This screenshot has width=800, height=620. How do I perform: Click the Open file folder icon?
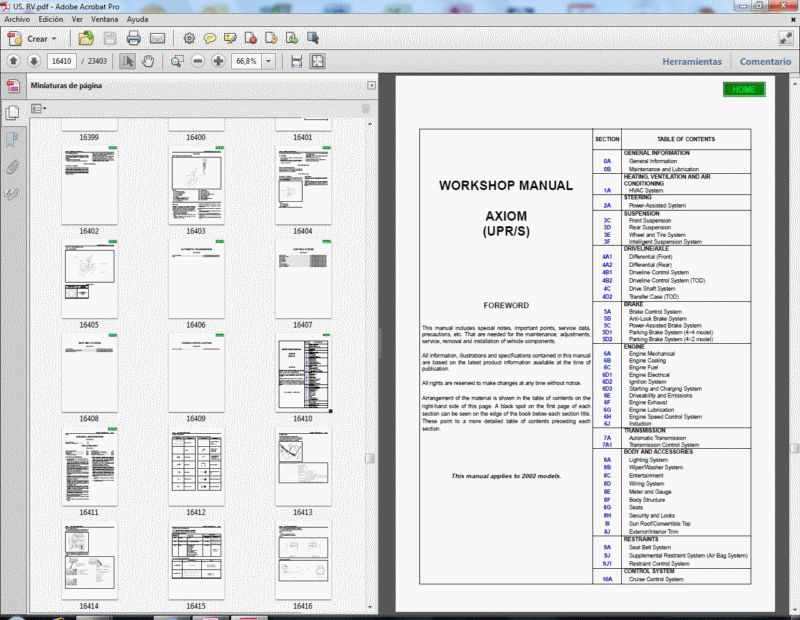pyautogui.click(x=86, y=38)
